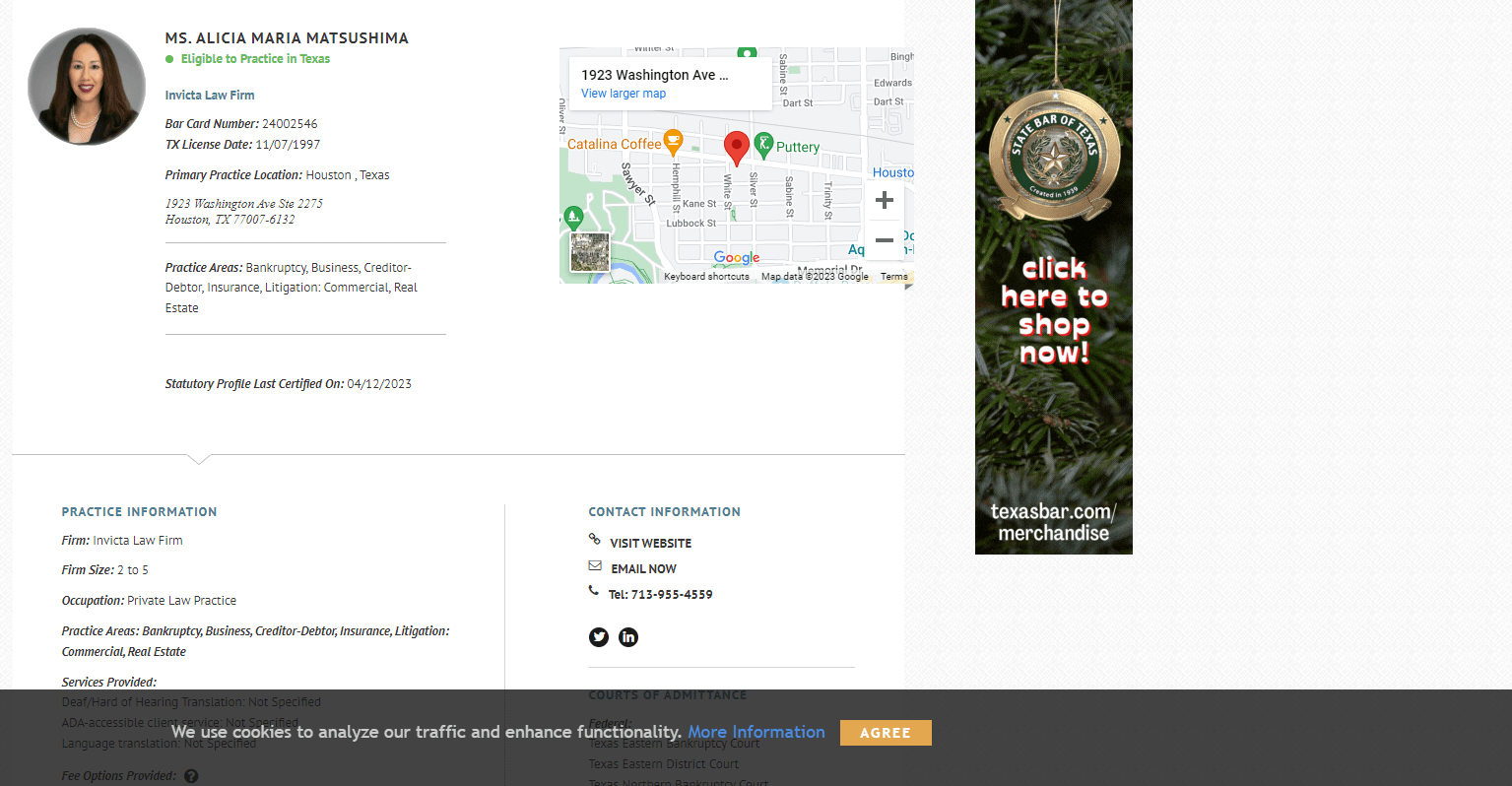The width and height of the screenshot is (1512, 786).
Task: Open the LinkedIn profile icon
Action: (x=628, y=637)
